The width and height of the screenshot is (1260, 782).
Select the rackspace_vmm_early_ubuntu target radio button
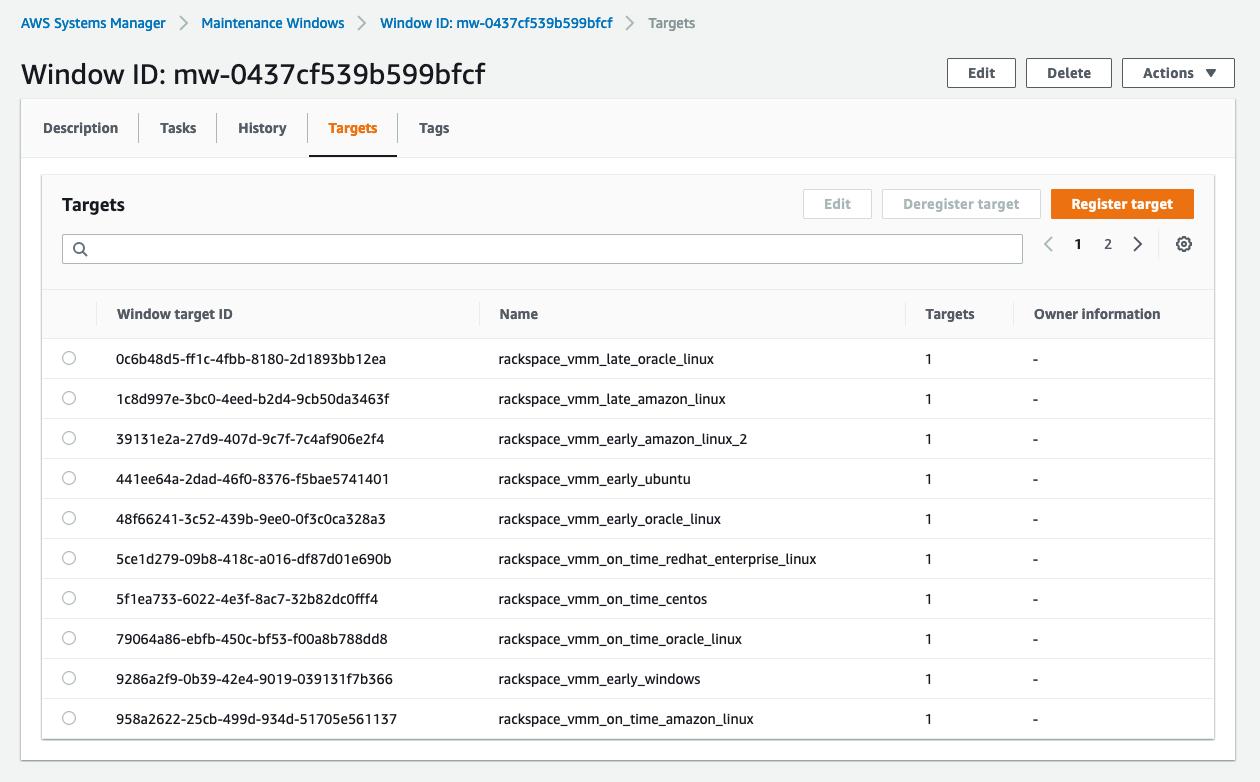[x=68, y=478]
